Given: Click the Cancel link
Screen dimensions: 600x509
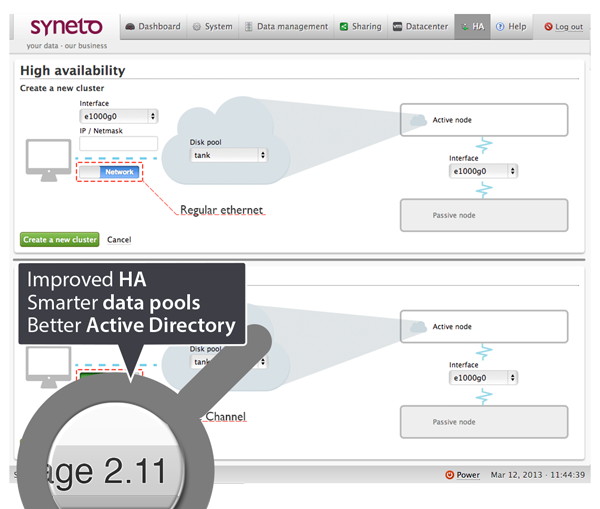Looking at the screenshot, I should coord(119,240).
